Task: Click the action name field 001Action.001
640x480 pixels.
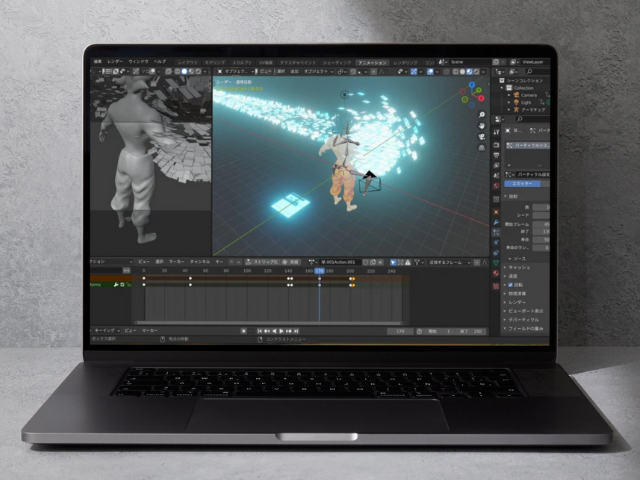Action: (x=338, y=262)
